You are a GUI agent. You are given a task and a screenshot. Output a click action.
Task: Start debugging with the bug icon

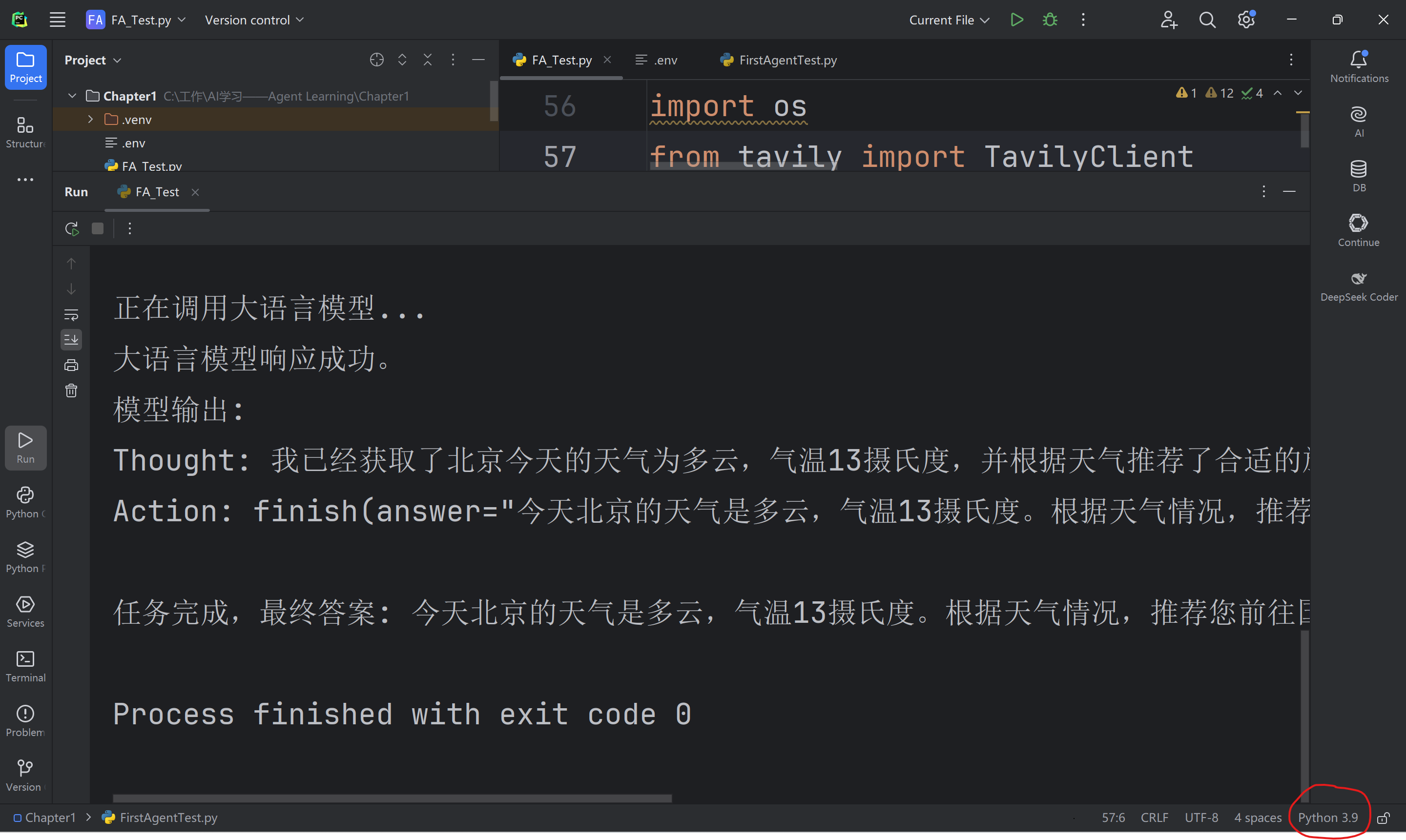1050,20
